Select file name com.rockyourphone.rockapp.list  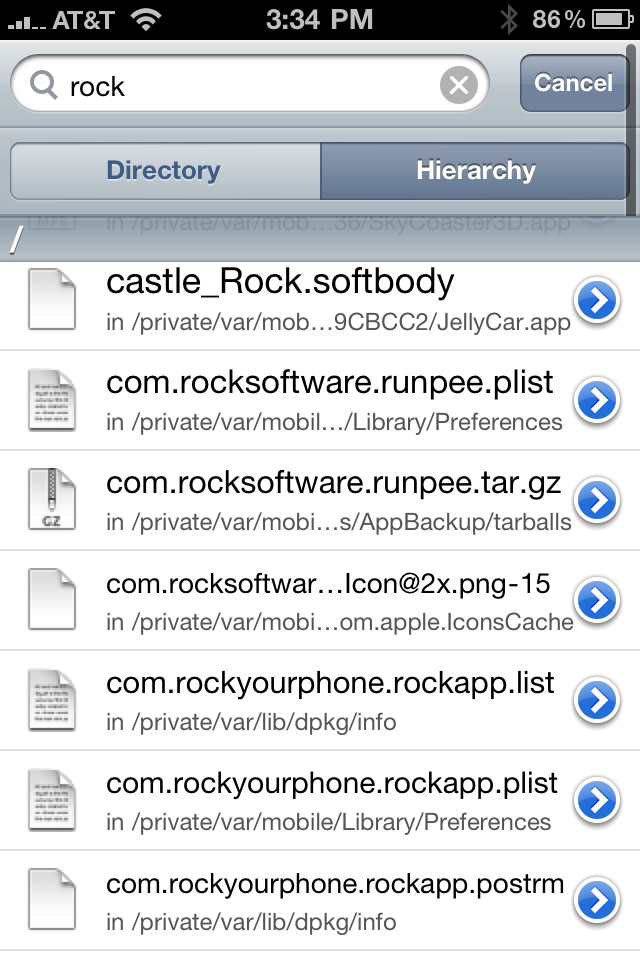click(x=330, y=684)
